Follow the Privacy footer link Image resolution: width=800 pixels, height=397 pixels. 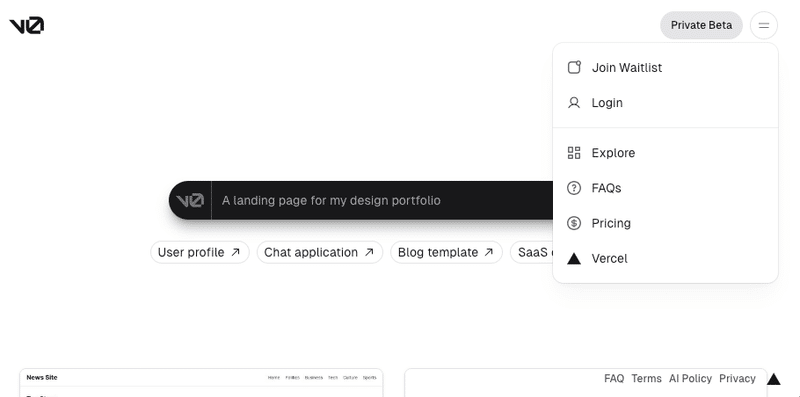click(737, 379)
